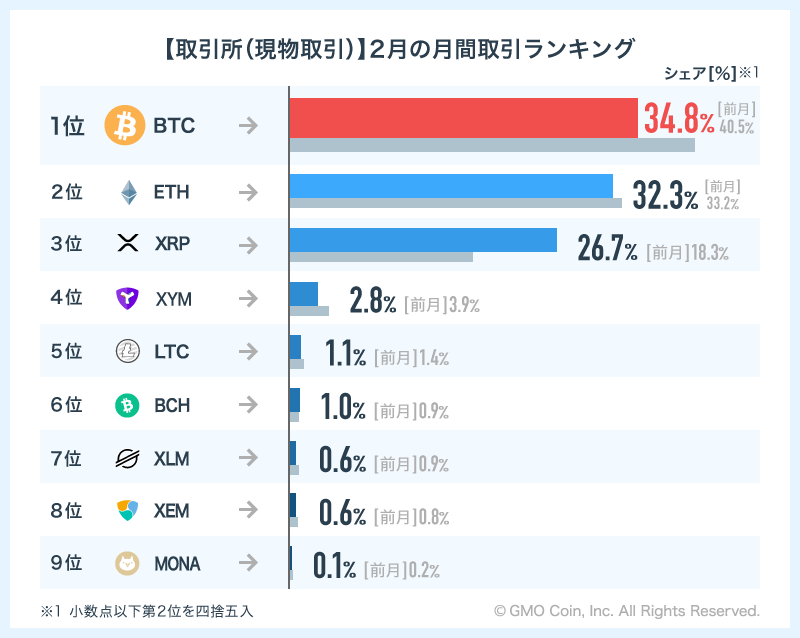Screen dimensions: 800x638
Task: Click the blue ETH share bar
Action: 450,186
